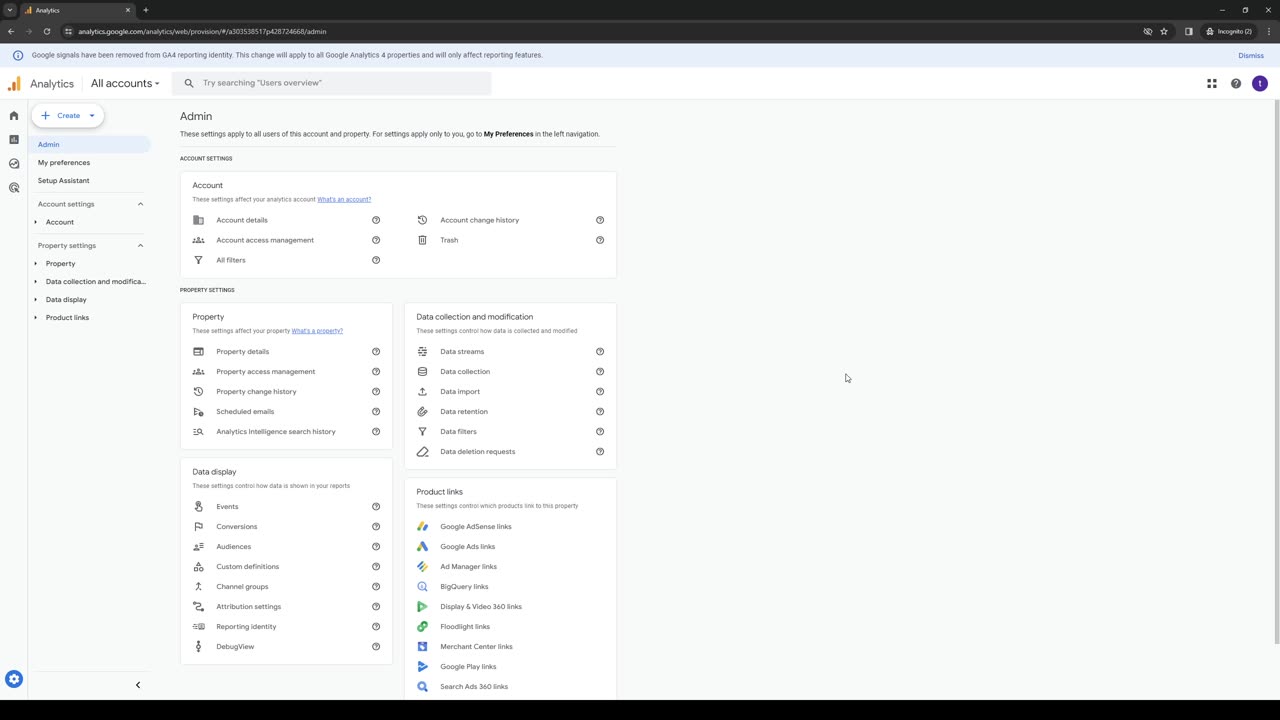Click the Merchant Center links icon
The width and height of the screenshot is (1280, 720).
(x=422, y=647)
